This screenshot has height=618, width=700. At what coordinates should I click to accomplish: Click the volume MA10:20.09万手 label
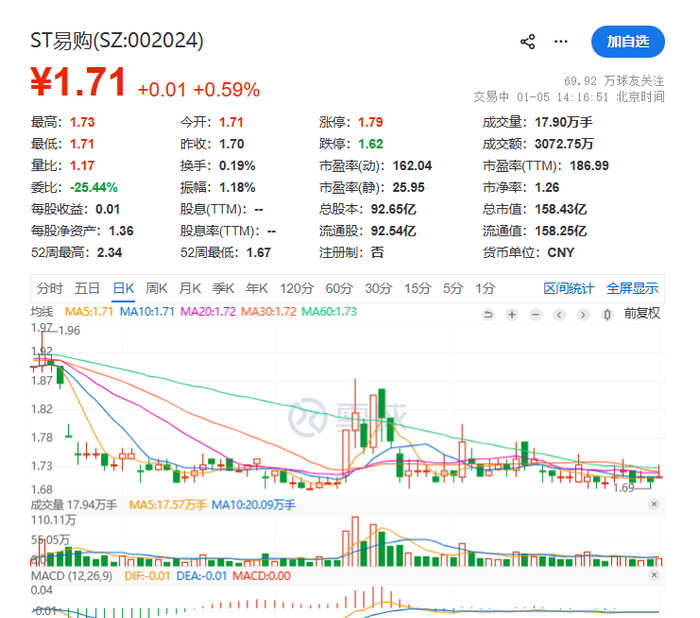pos(253,505)
